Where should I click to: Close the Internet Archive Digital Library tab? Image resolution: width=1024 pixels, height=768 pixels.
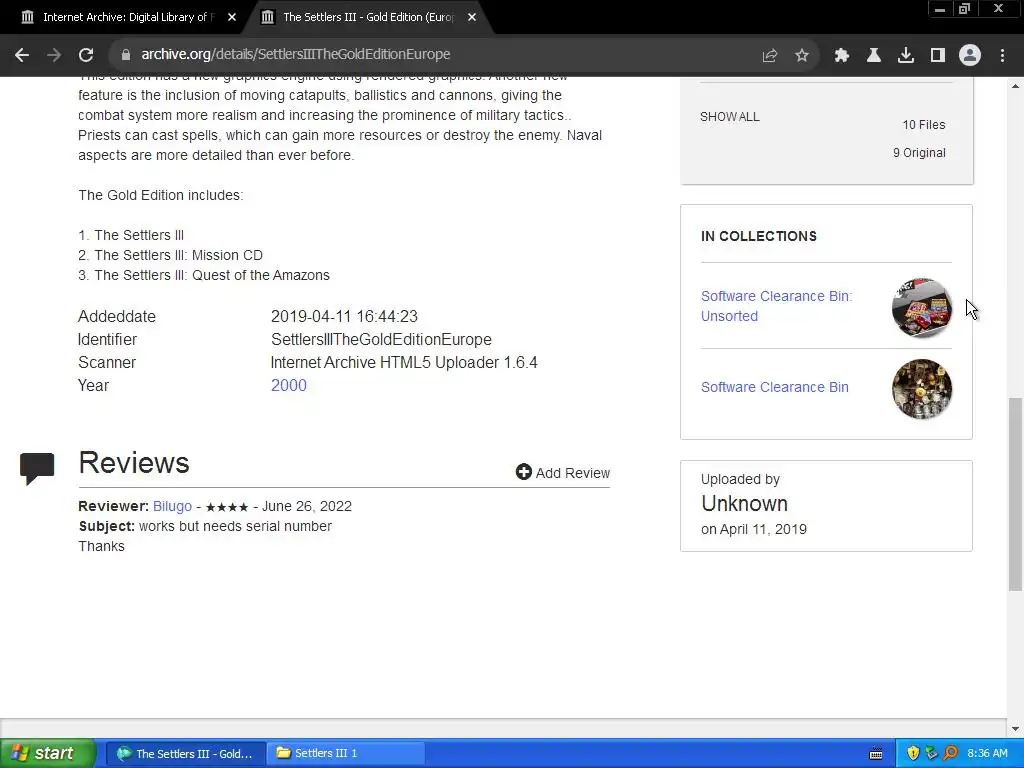pyautogui.click(x=232, y=17)
